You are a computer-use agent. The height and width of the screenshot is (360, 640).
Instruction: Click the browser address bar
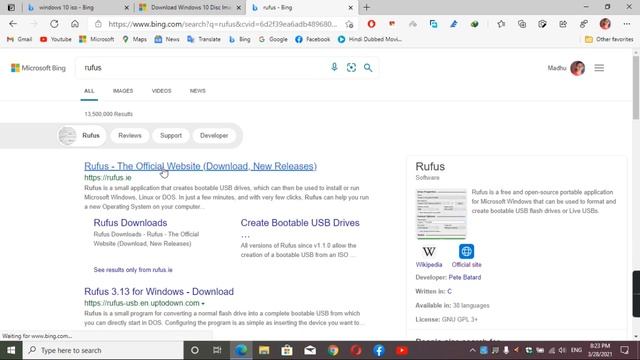pyautogui.click(x=222, y=24)
